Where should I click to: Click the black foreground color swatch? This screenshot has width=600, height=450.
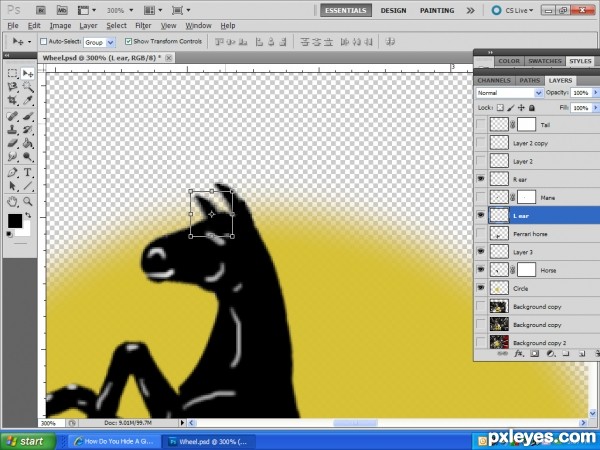pyautogui.click(x=15, y=221)
